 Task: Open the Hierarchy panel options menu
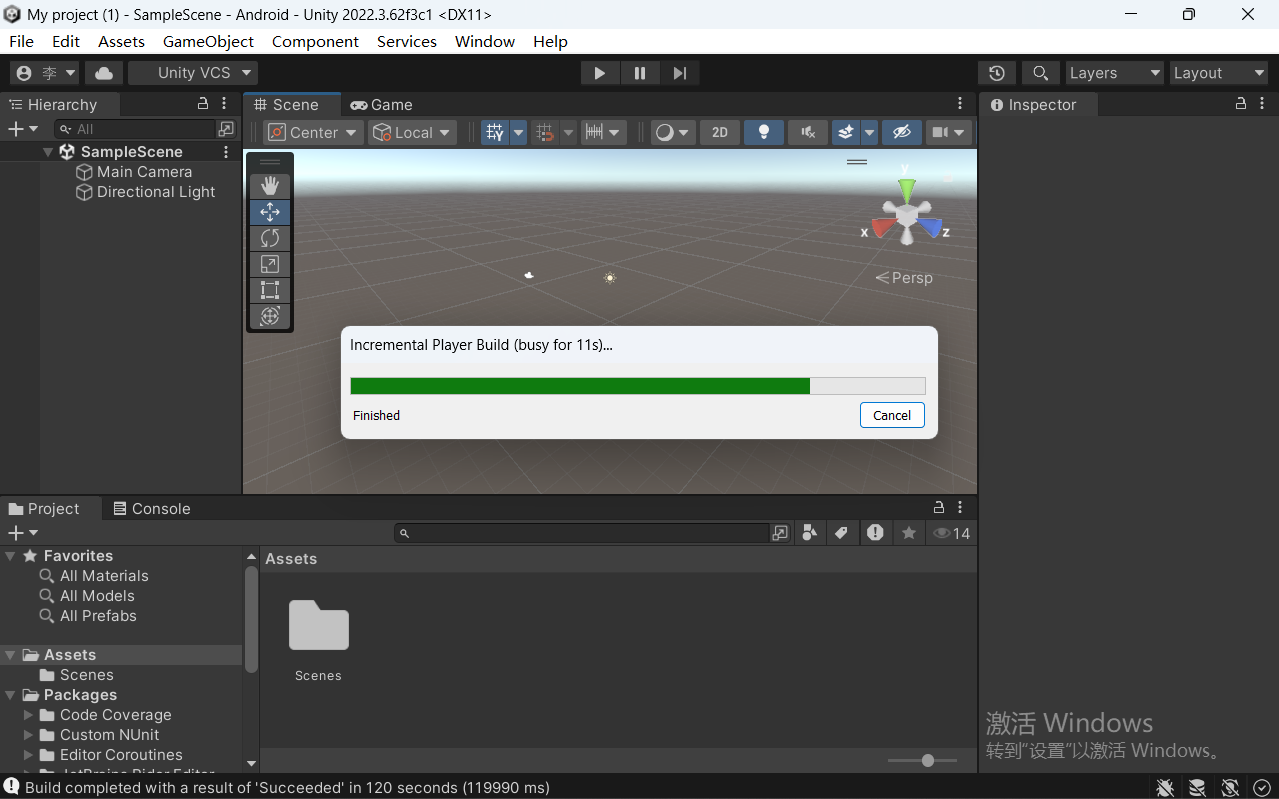click(x=225, y=104)
